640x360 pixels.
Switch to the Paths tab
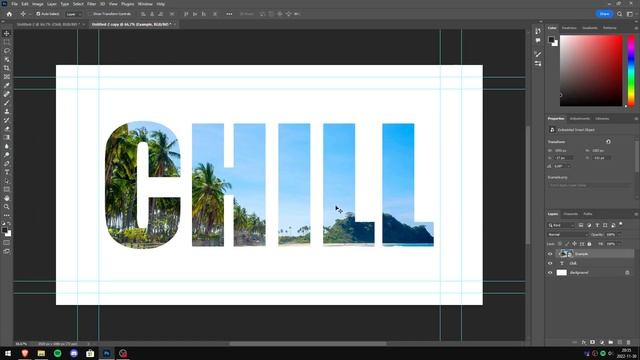point(588,214)
